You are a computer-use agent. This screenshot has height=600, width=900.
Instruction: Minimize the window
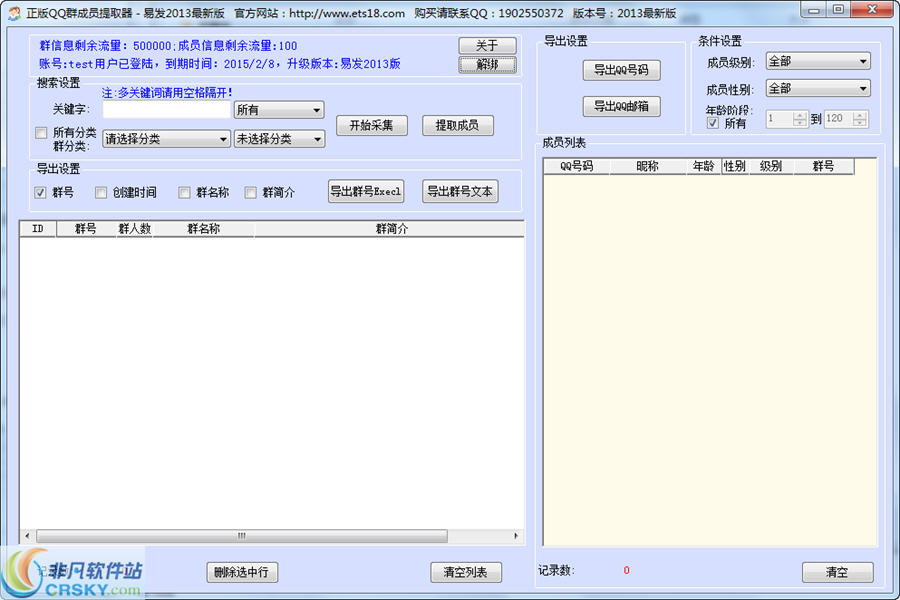coord(813,10)
